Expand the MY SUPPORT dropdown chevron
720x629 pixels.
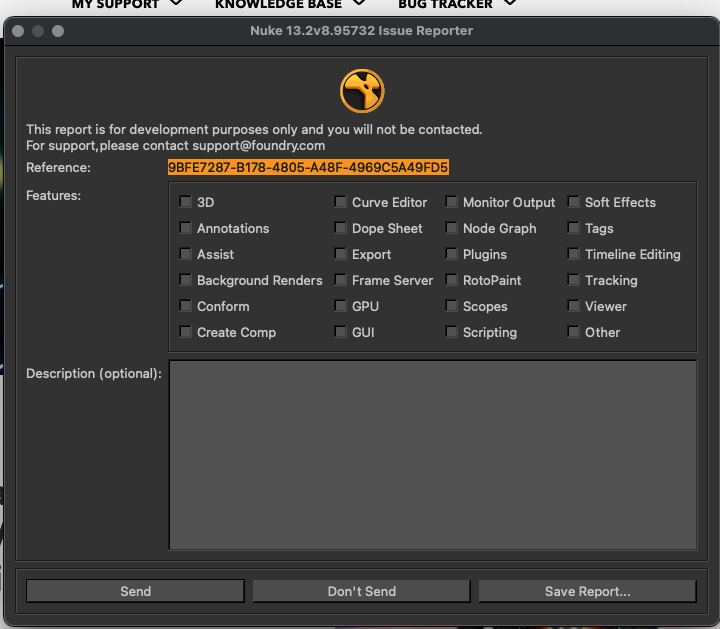pos(176,3)
